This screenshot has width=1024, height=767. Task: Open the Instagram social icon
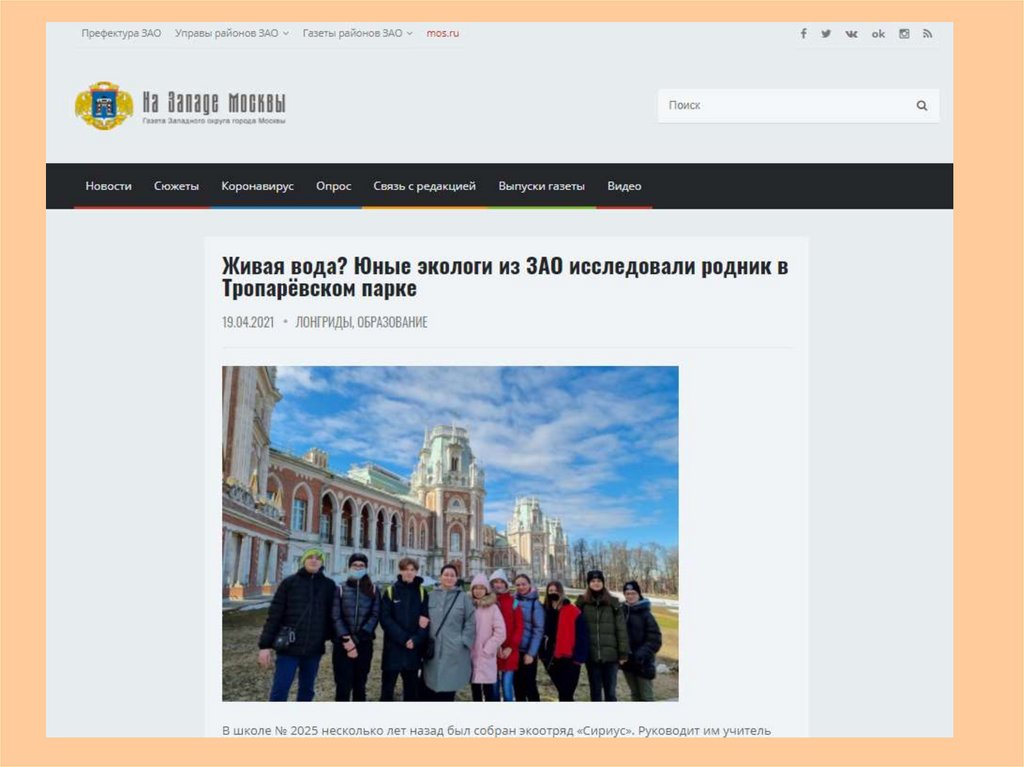[x=904, y=33]
